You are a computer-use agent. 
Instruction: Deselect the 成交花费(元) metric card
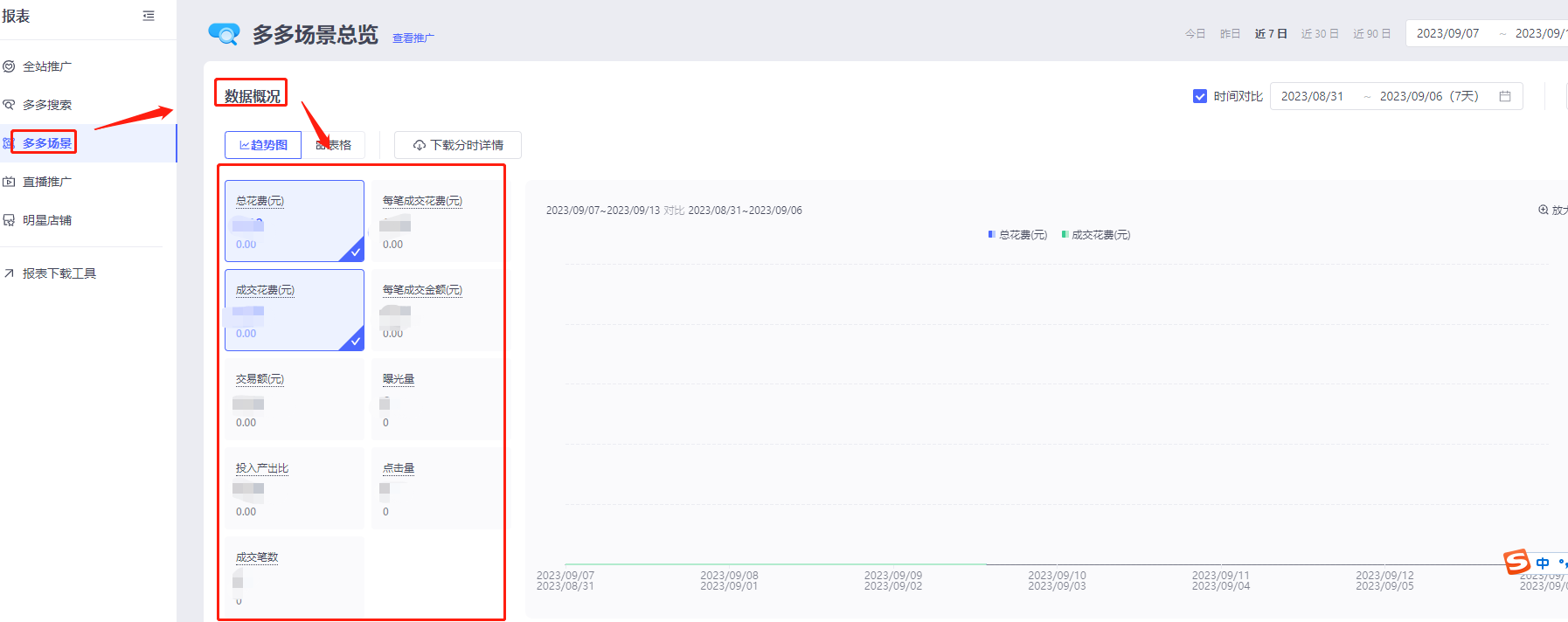[x=295, y=310]
